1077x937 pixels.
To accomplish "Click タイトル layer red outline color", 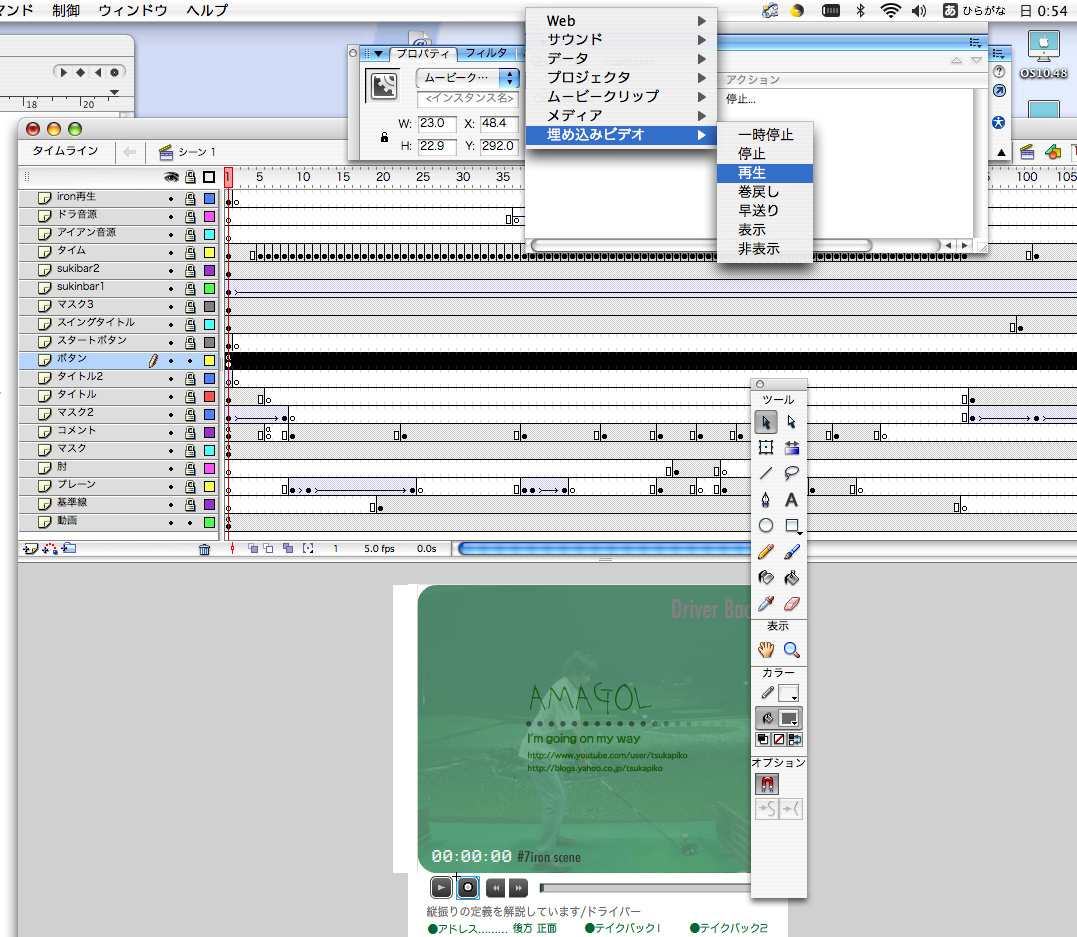I will pos(209,396).
